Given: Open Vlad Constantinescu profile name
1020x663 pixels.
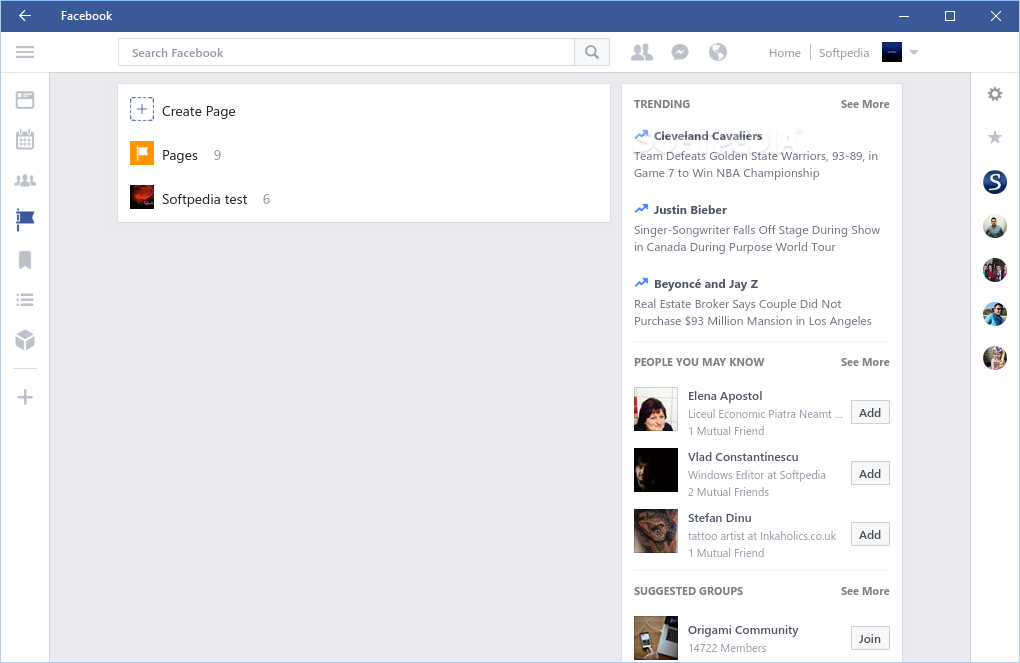Looking at the screenshot, I should [743, 457].
